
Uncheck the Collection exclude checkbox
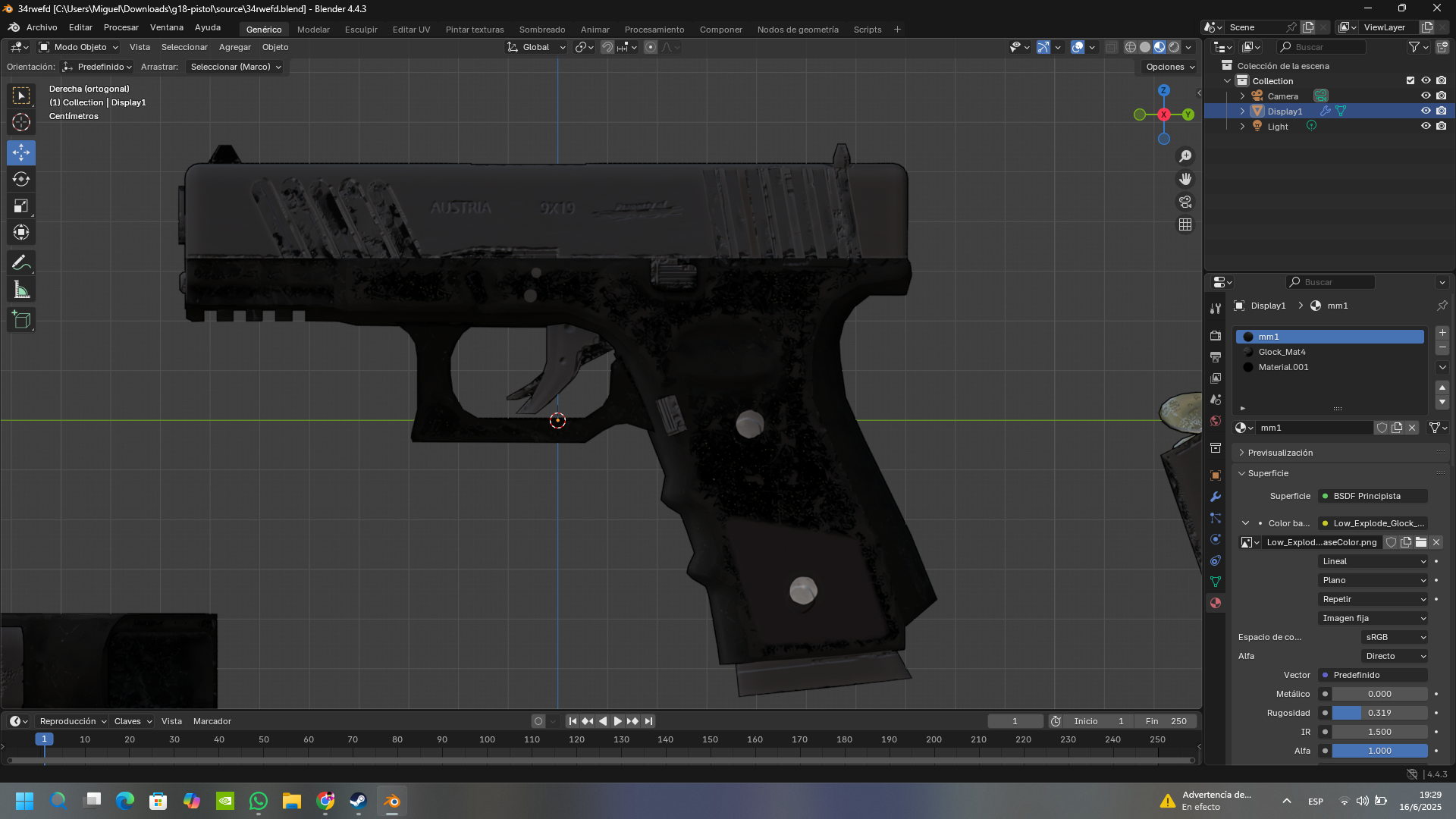click(x=1410, y=80)
